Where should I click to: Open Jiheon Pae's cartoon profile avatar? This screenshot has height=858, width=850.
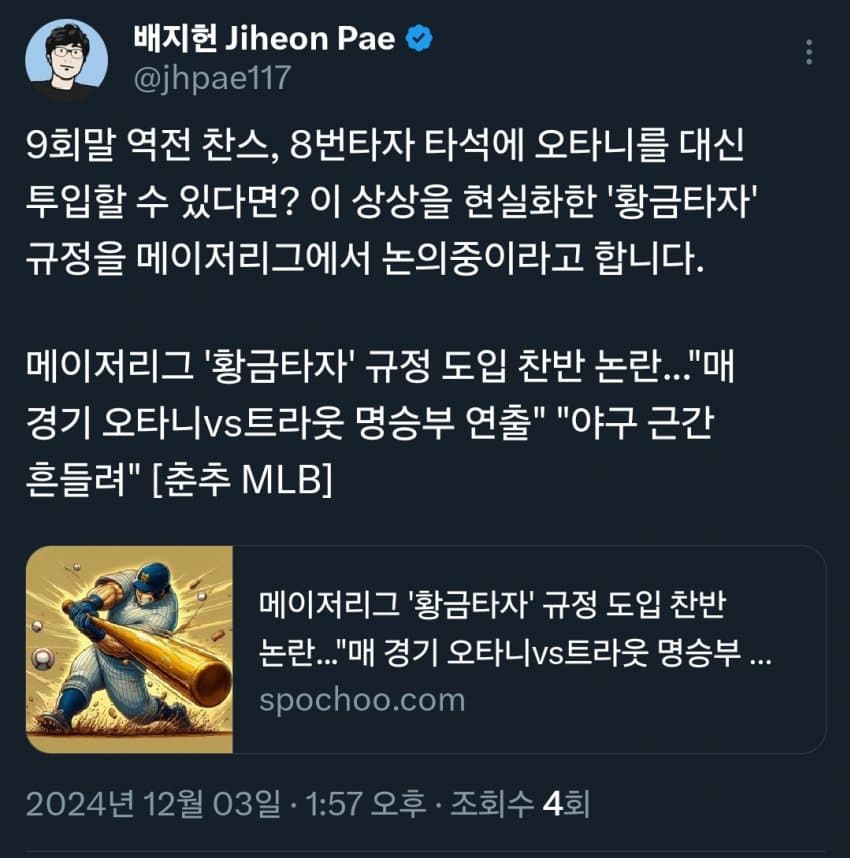tap(66, 60)
